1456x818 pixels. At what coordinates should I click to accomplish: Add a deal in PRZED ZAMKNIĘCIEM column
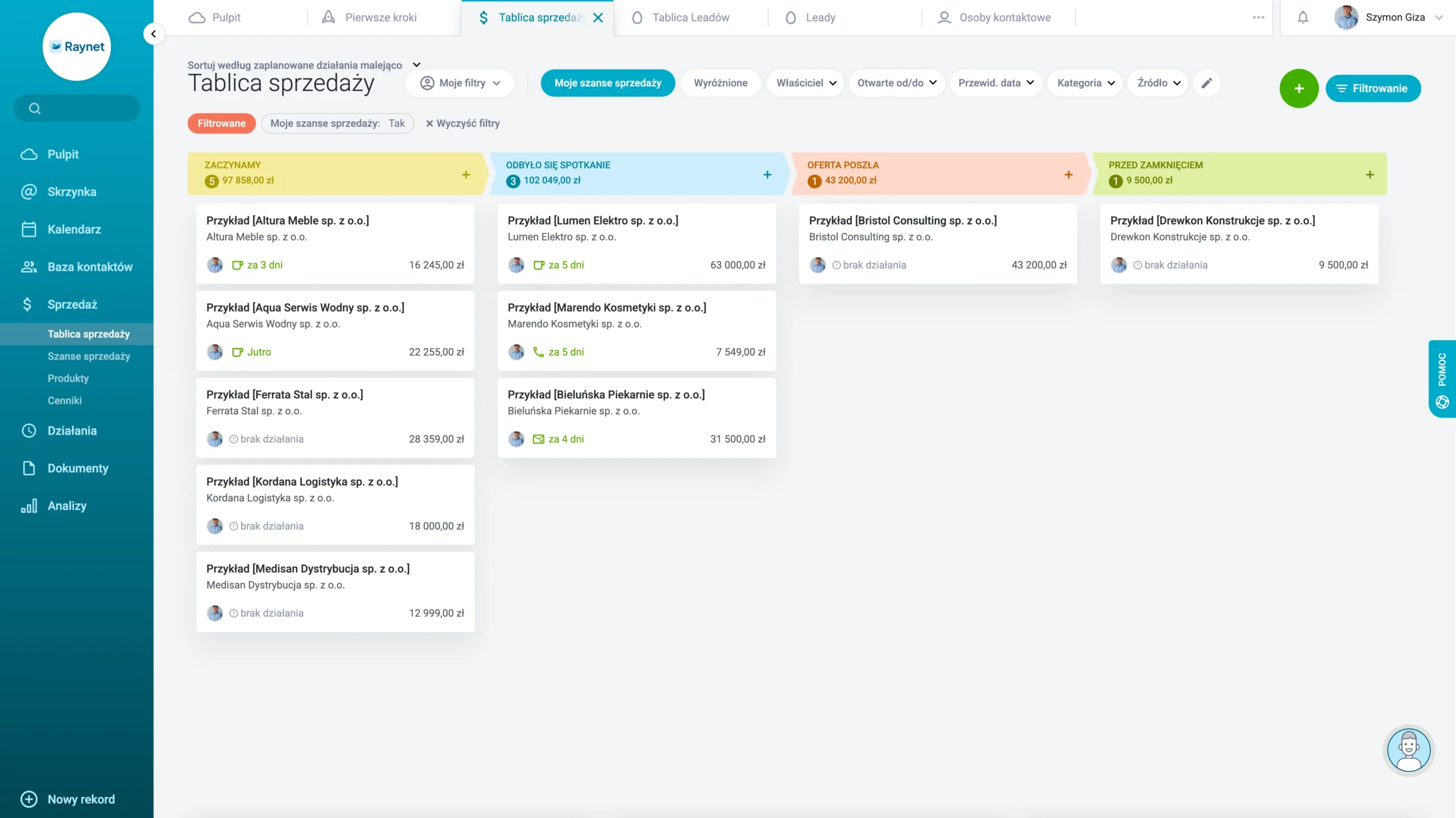coord(1370,175)
